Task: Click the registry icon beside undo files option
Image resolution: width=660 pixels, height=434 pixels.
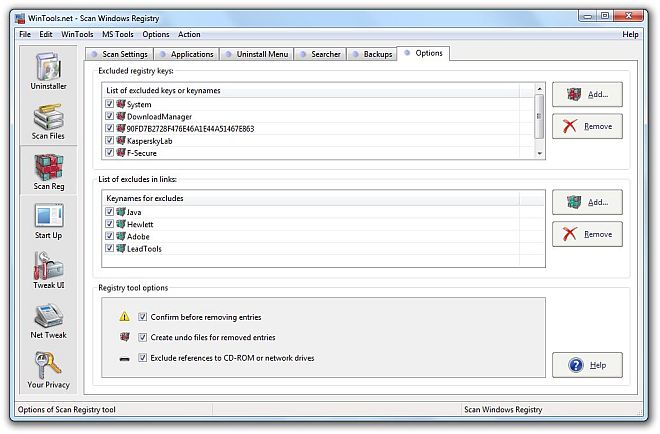Action: coord(124,337)
